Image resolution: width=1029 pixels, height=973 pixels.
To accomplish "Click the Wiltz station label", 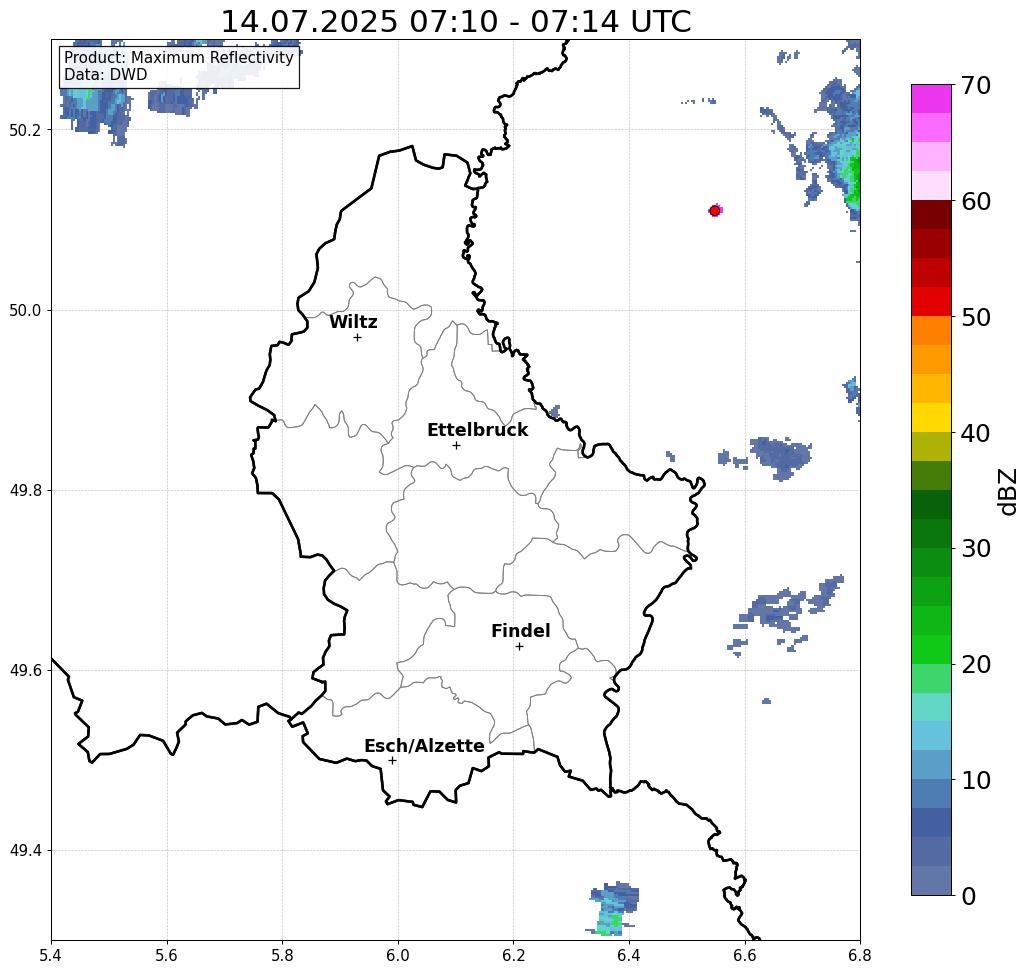I will [353, 321].
